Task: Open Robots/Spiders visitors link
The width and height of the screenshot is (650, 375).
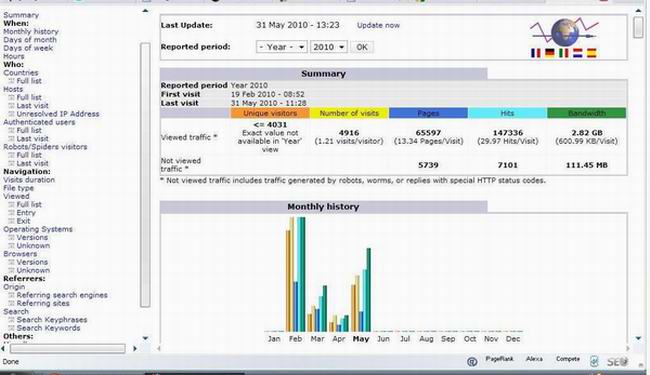Action: (x=45, y=147)
